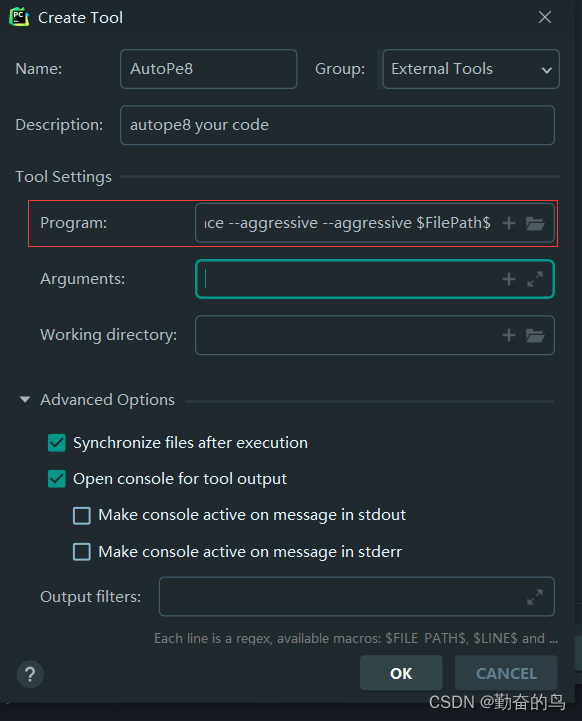Browse folder icon for Working directory

(x=535, y=336)
